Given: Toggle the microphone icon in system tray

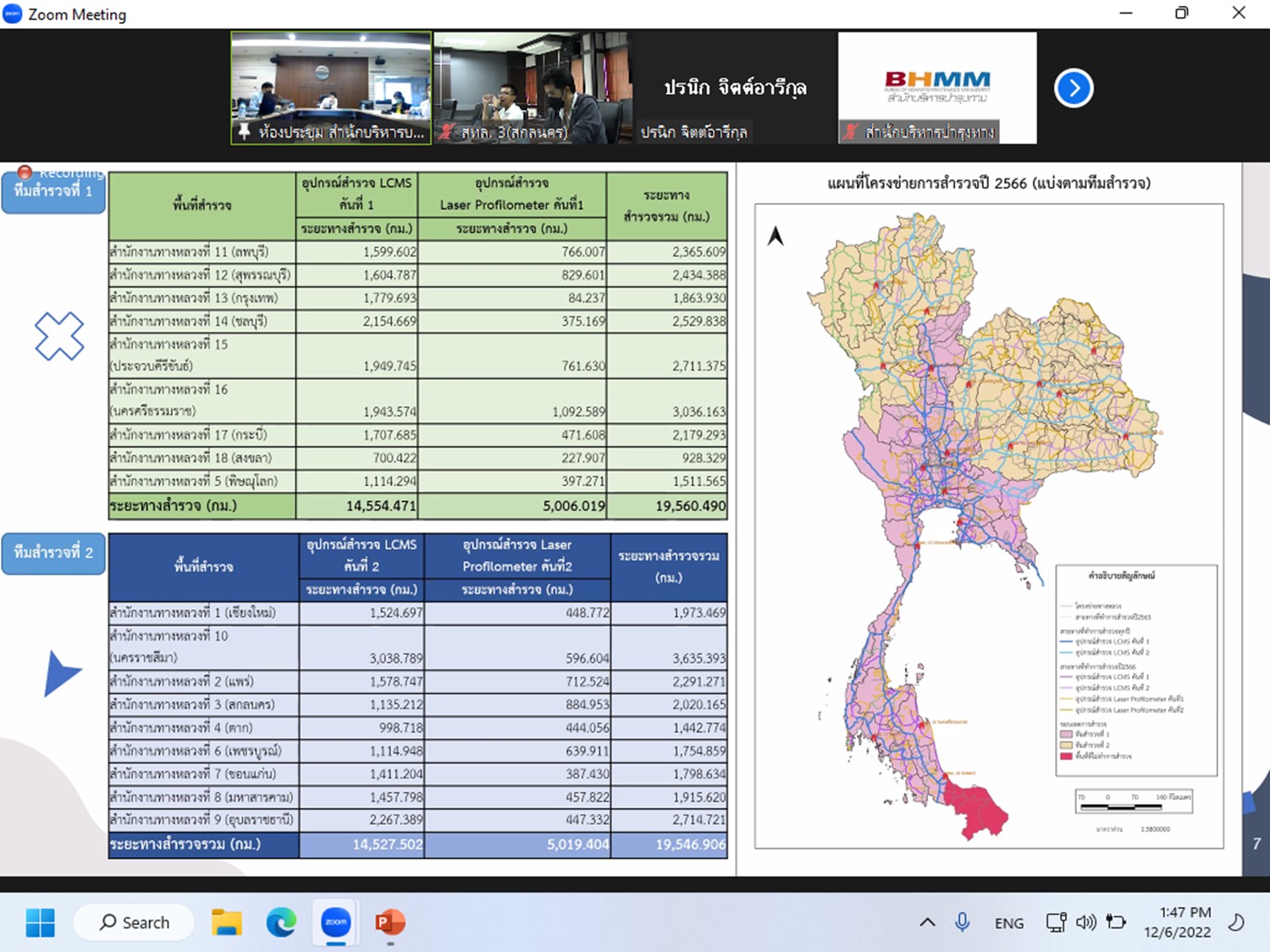Looking at the screenshot, I should click(962, 922).
